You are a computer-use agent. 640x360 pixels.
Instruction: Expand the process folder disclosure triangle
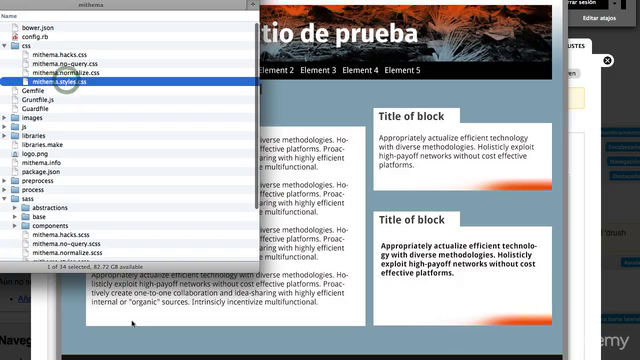tap(4, 190)
